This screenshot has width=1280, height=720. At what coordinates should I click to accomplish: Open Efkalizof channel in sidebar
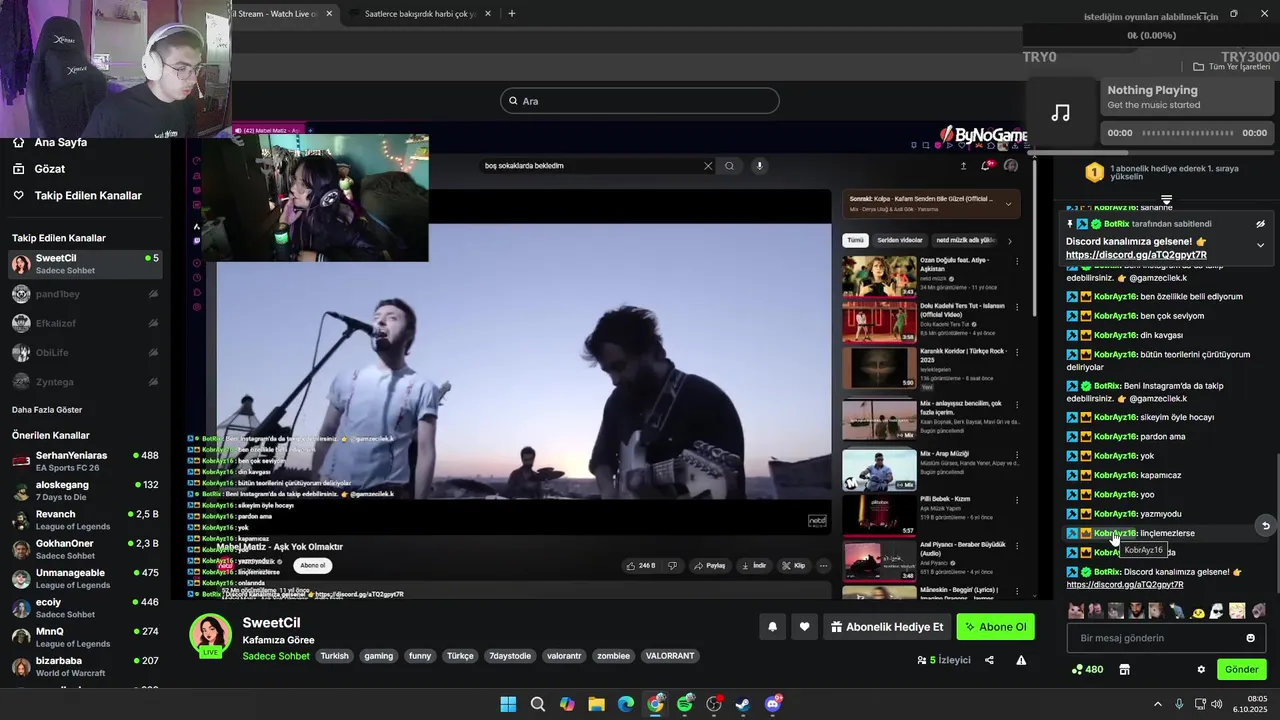[x=85, y=323]
